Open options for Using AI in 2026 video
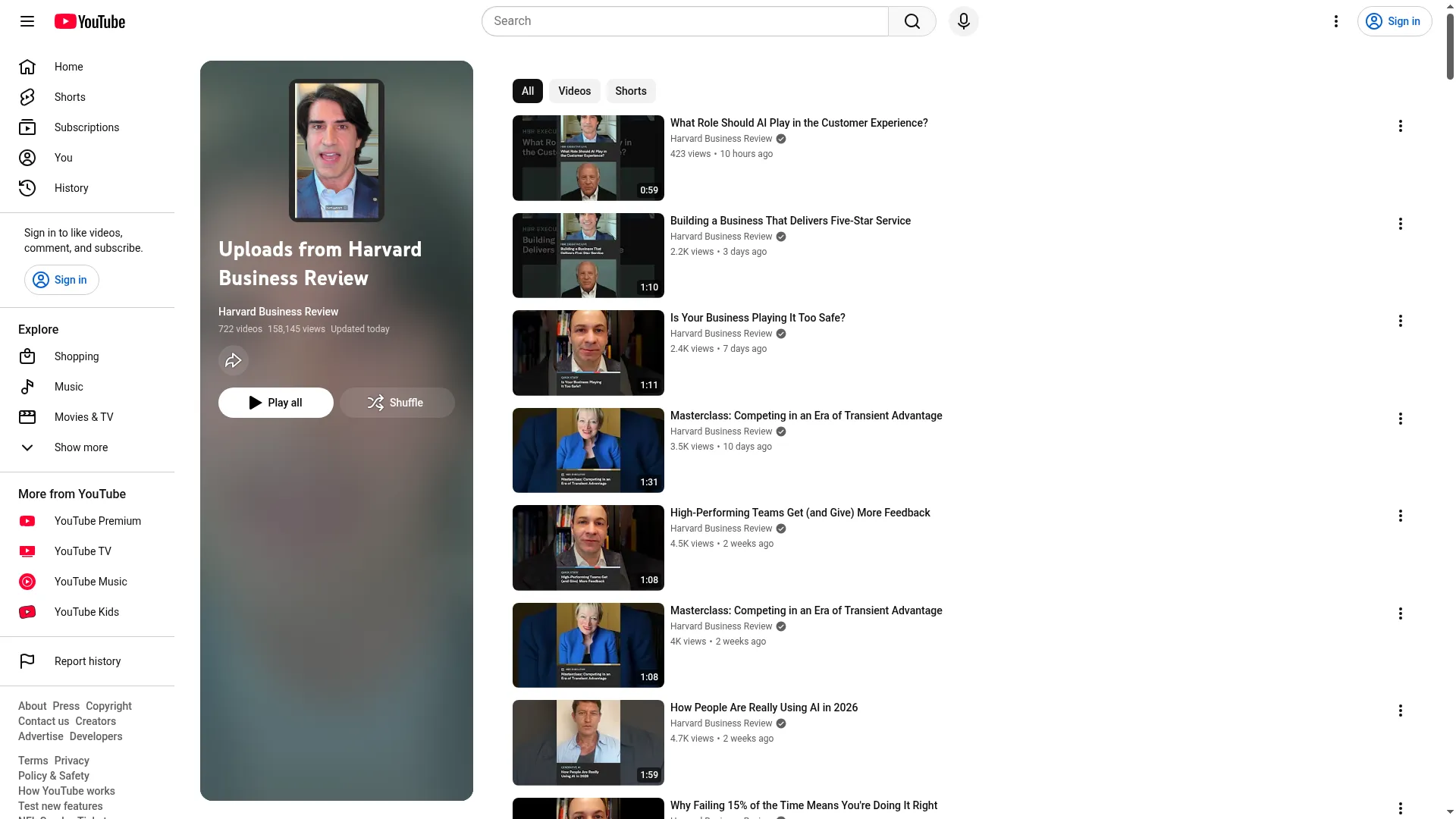 (x=1401, y=711)
